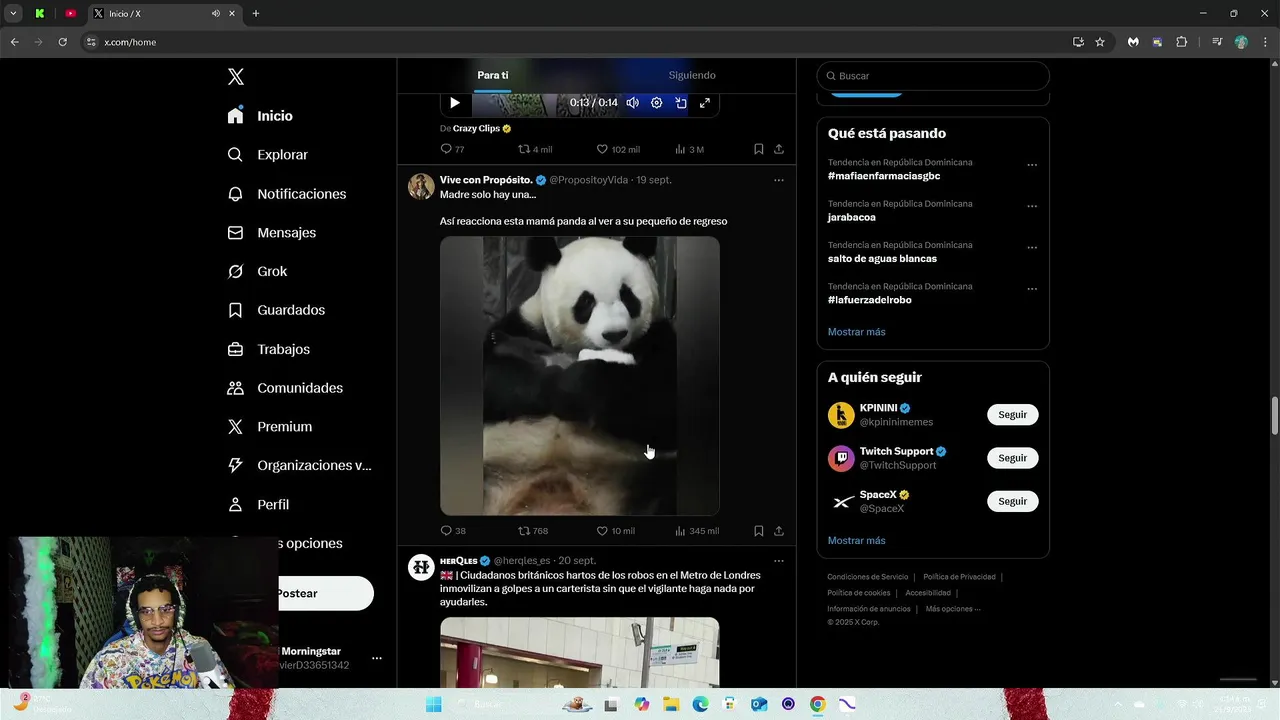Expand video to fullscreen
This screenshot has width=1280, height=720.
(705, 102)
